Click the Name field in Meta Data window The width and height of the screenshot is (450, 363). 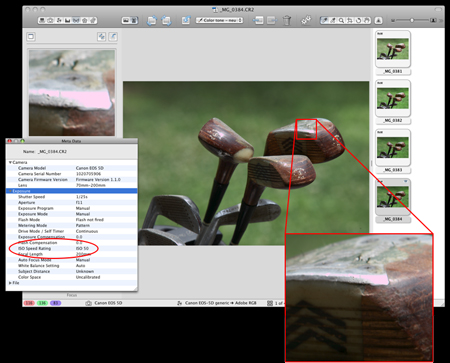tap(52, 151)
